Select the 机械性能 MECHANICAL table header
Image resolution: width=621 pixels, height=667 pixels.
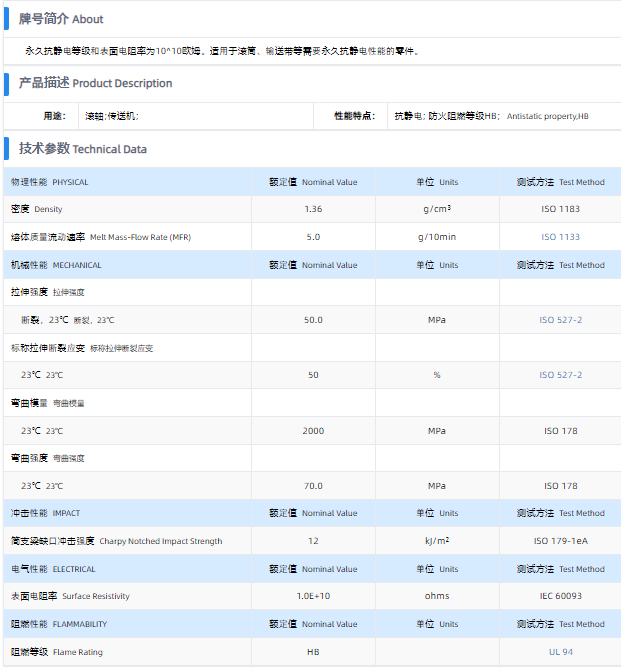pos(56,265)
